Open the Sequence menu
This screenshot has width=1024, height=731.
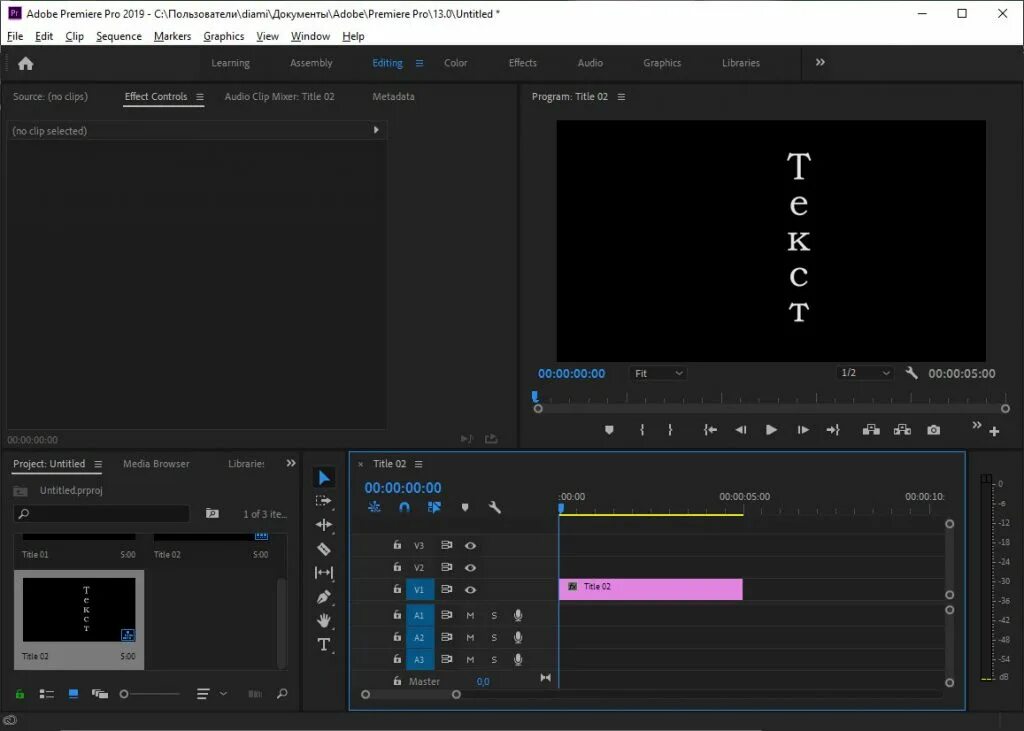click(118, 36)
